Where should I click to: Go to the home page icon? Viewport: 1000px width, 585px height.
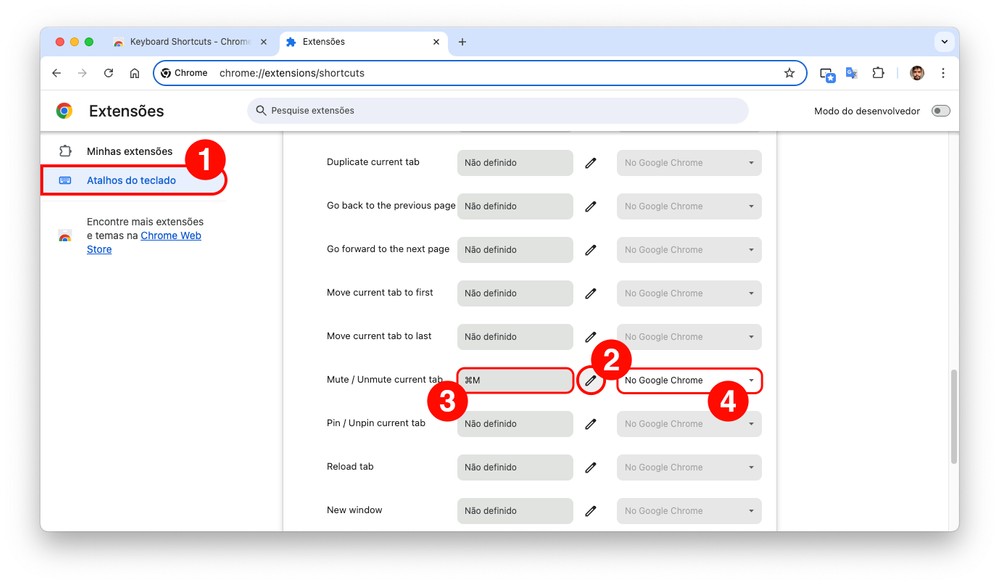(135, 73)
